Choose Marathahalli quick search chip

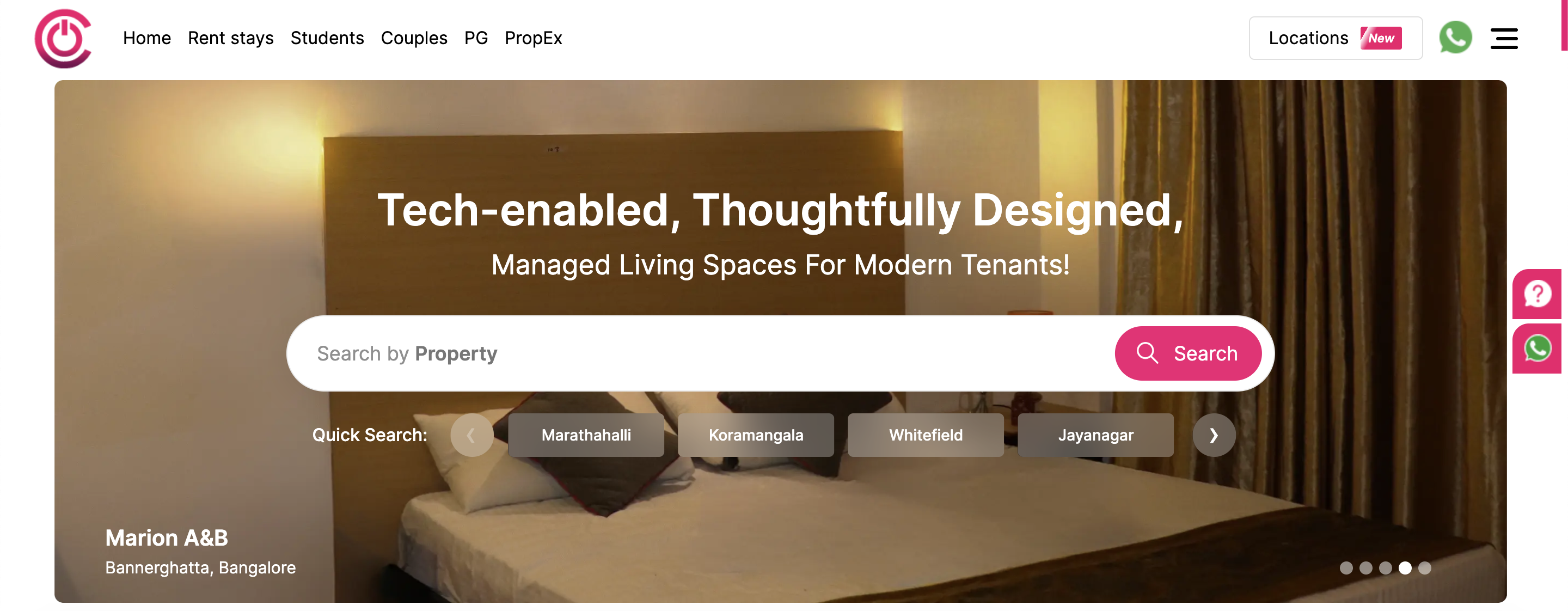pos(586,435)
